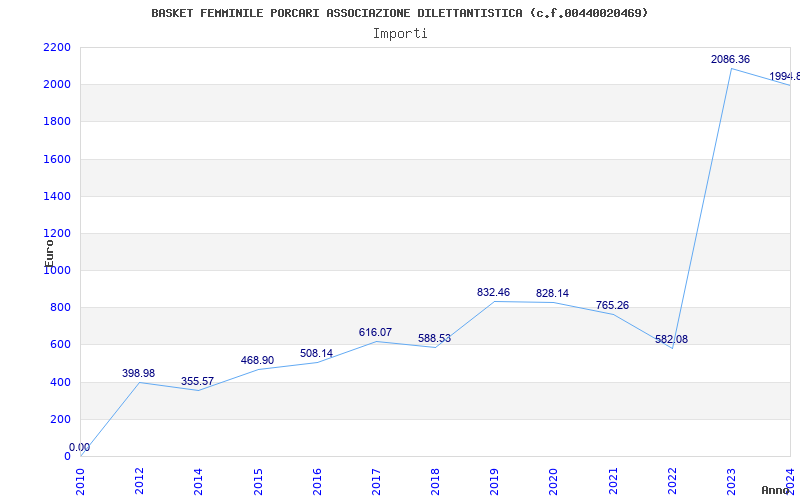The height and width of the screenshot is (500, 800).
Task: Click the 588.53 data label
Action: tap(434, 338)
